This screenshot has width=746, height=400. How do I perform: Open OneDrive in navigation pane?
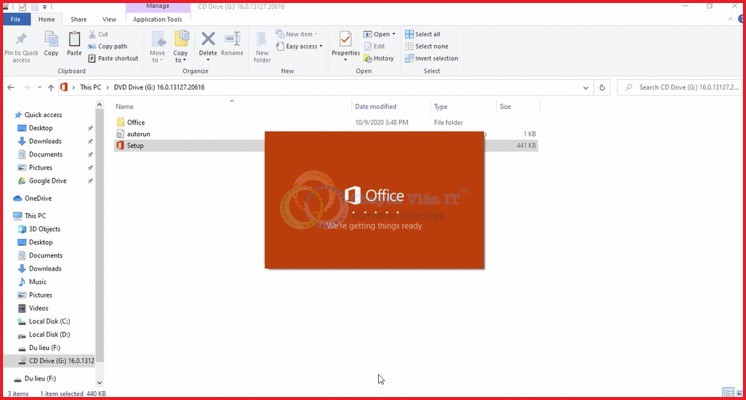click(38, 198)
